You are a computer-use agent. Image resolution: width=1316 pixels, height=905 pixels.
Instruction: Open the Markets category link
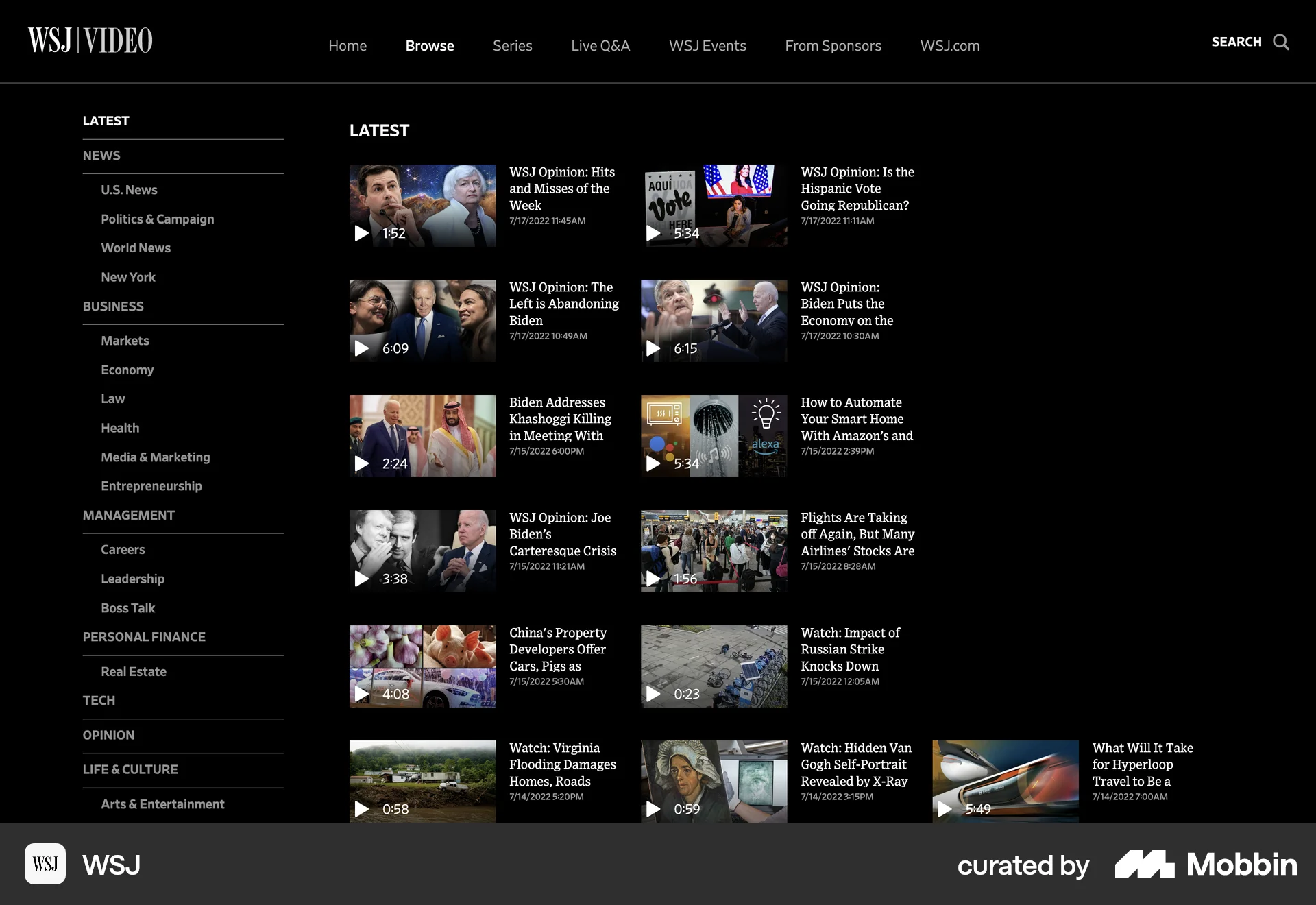pos(125,340)
